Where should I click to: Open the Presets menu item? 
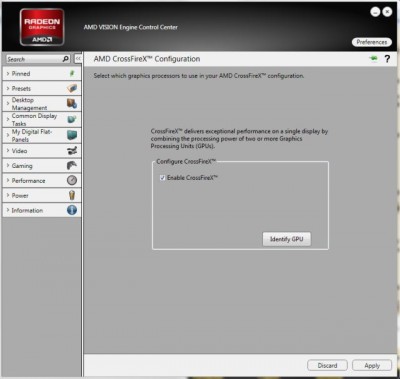tap(42, 89)
